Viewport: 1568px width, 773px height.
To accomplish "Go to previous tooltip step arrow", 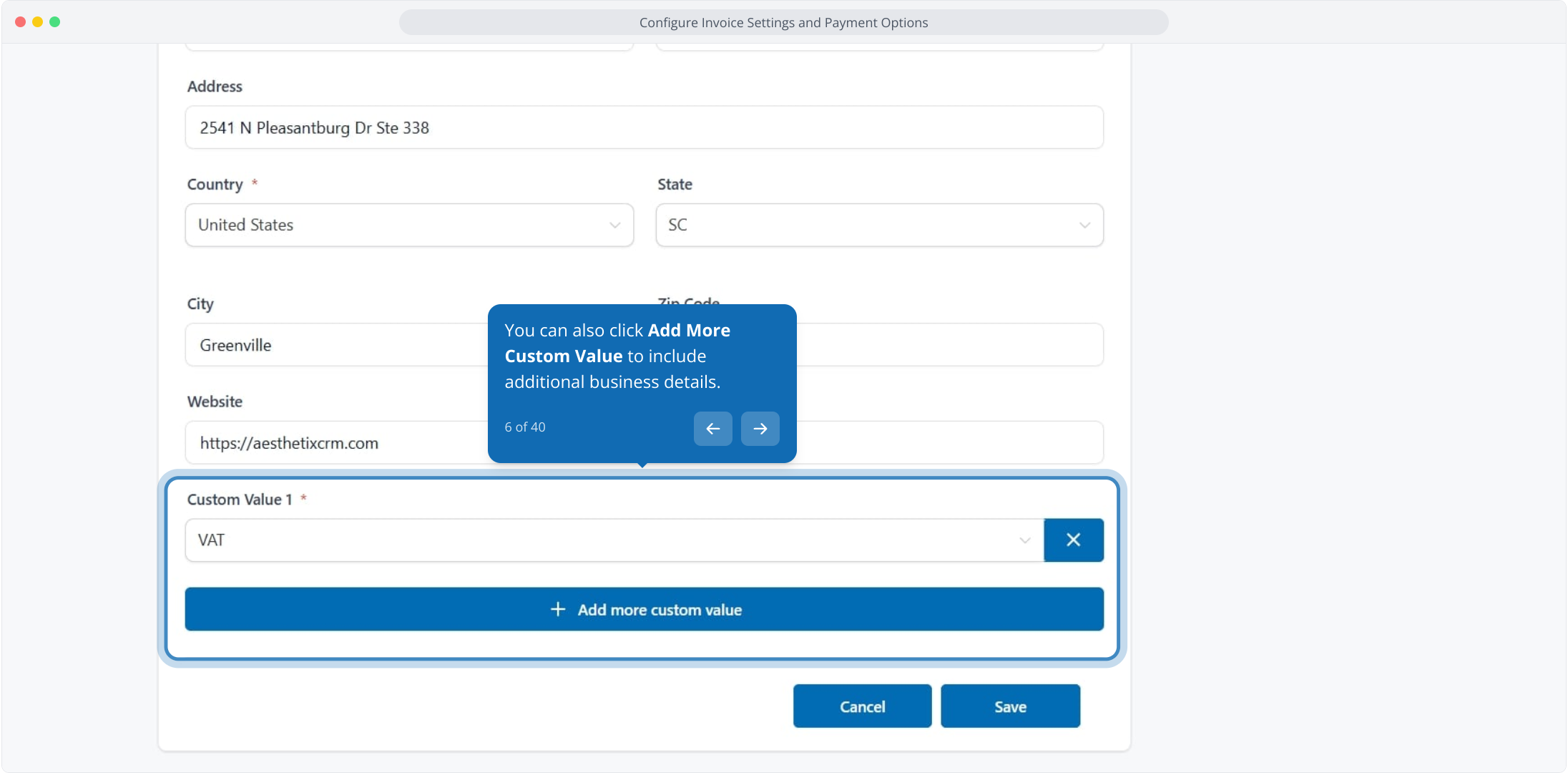I will coord(712,429).
